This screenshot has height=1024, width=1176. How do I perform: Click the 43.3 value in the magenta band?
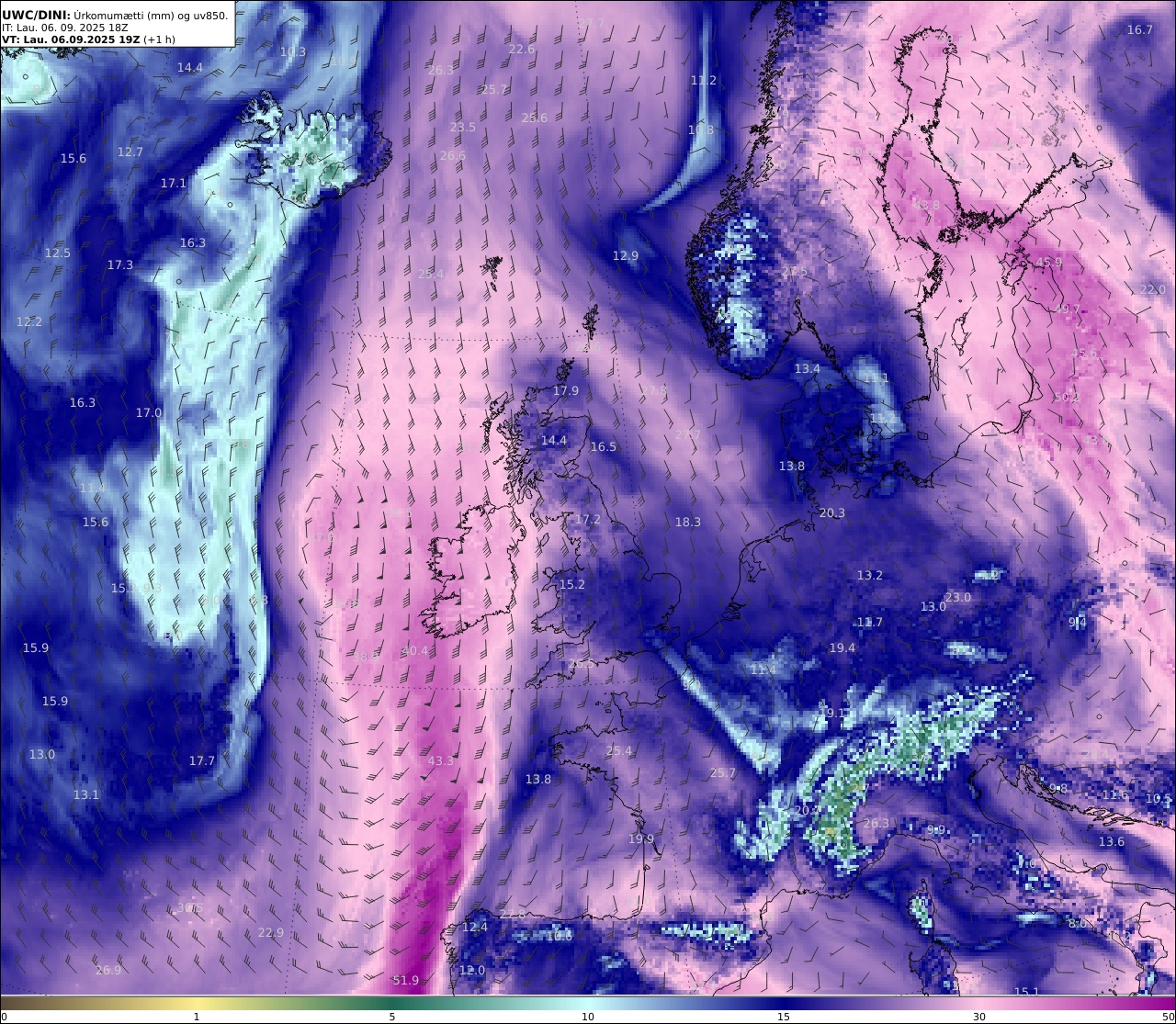[441, 760]
